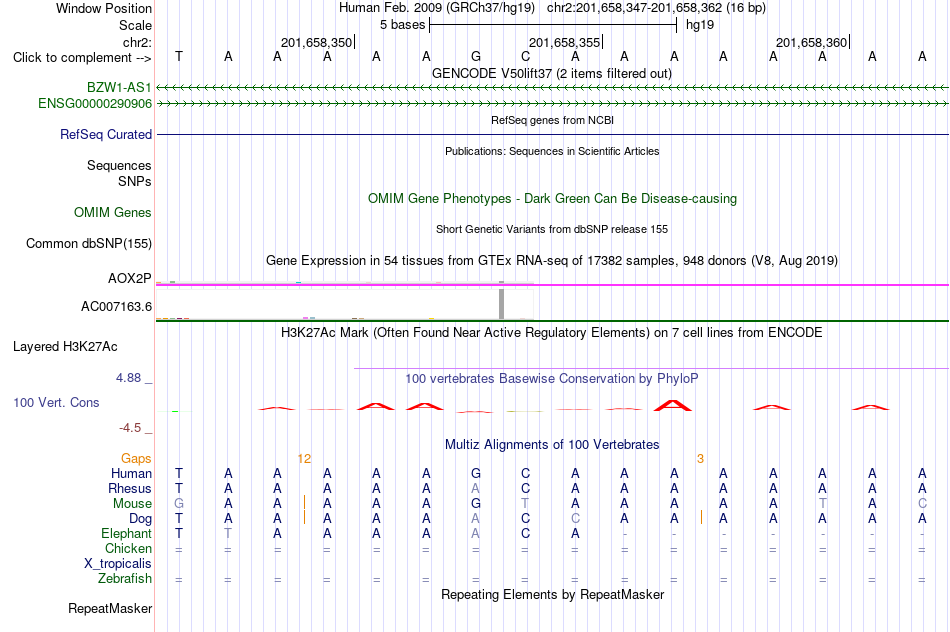The width and height of the screenshot is (950, 632).
Task: Click the BZW1-AS1 gene label
Action: [x=119, y=87]
